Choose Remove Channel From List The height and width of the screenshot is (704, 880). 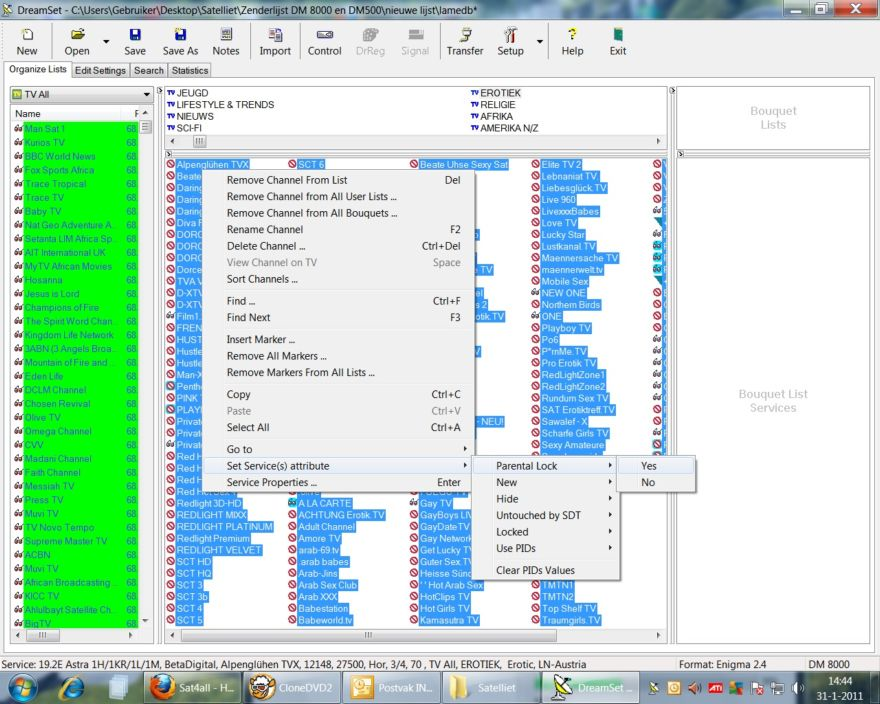click(x=338, y=180)
